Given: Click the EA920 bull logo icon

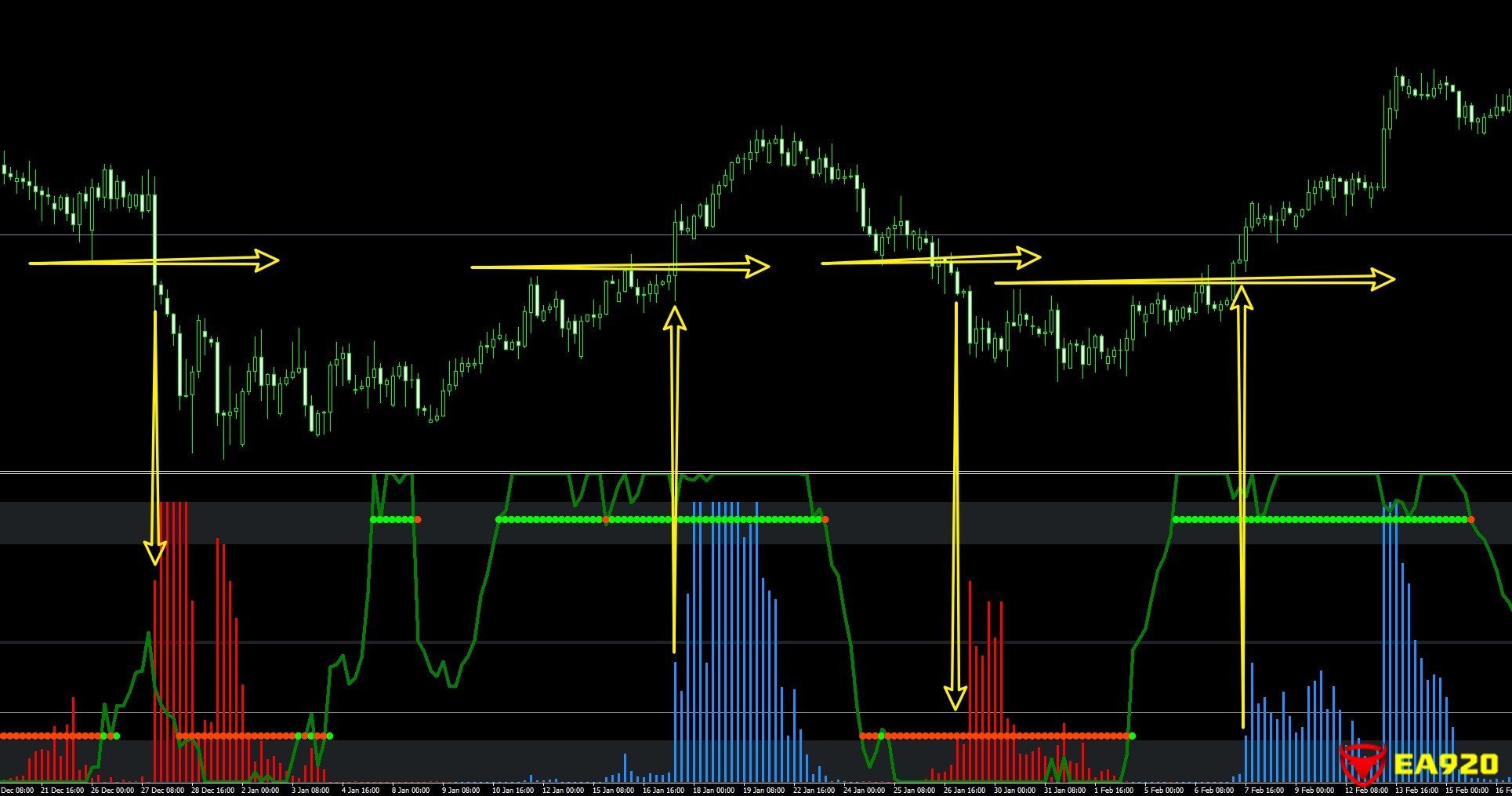Looking at the screenshot, I should pyautogui.click(x=1362, y=763).
